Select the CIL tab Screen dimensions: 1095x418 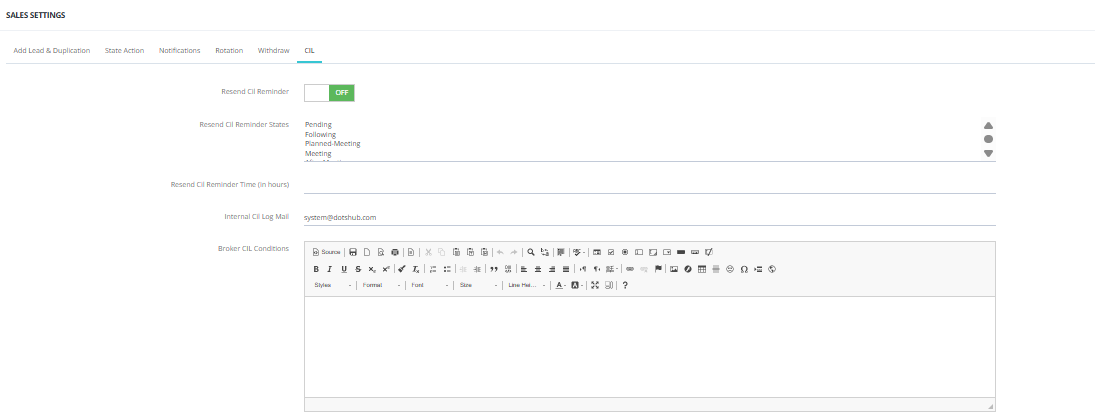[x=309, y=50]
